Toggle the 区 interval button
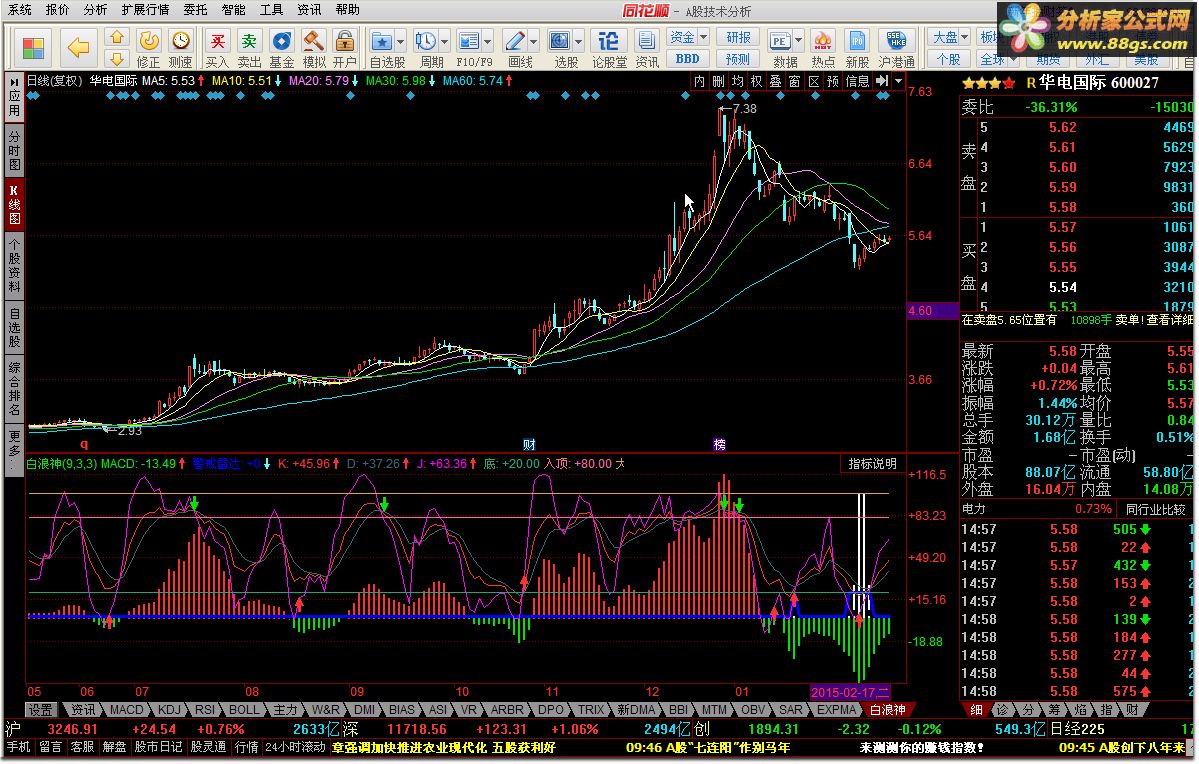1199x764 pixels. click(x=814, y=81)
